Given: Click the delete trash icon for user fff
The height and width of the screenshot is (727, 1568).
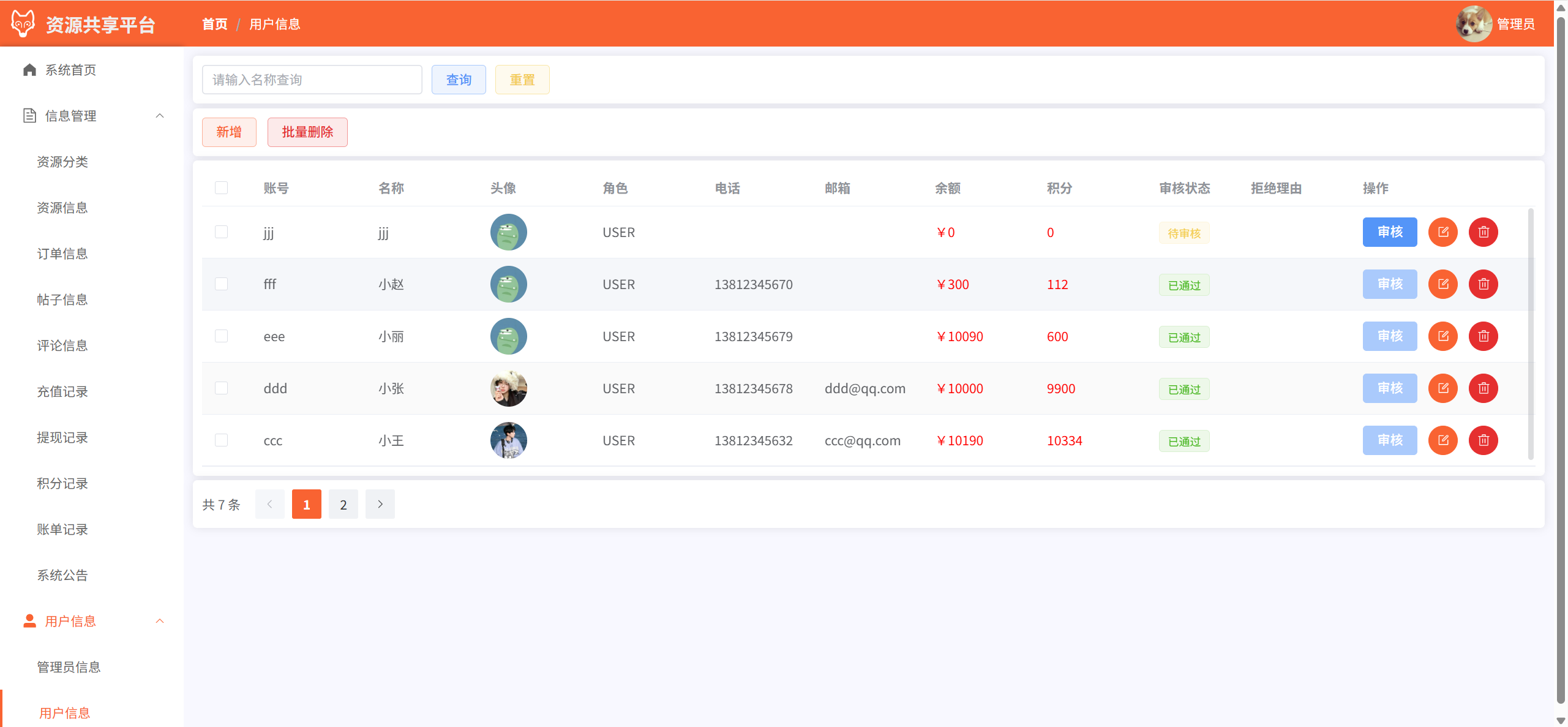Looking at the screenshot, I should (x=1483, y=284).
